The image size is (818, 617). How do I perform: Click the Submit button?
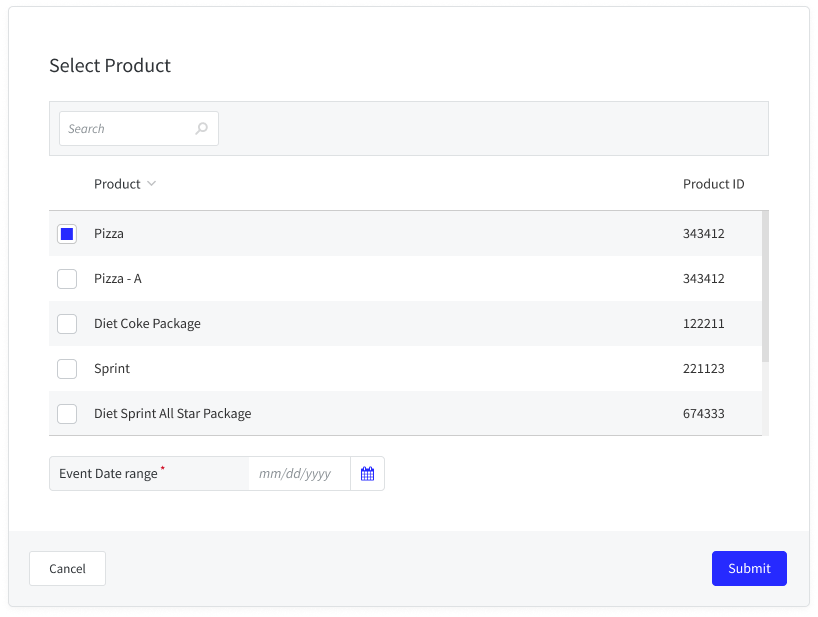749,568
